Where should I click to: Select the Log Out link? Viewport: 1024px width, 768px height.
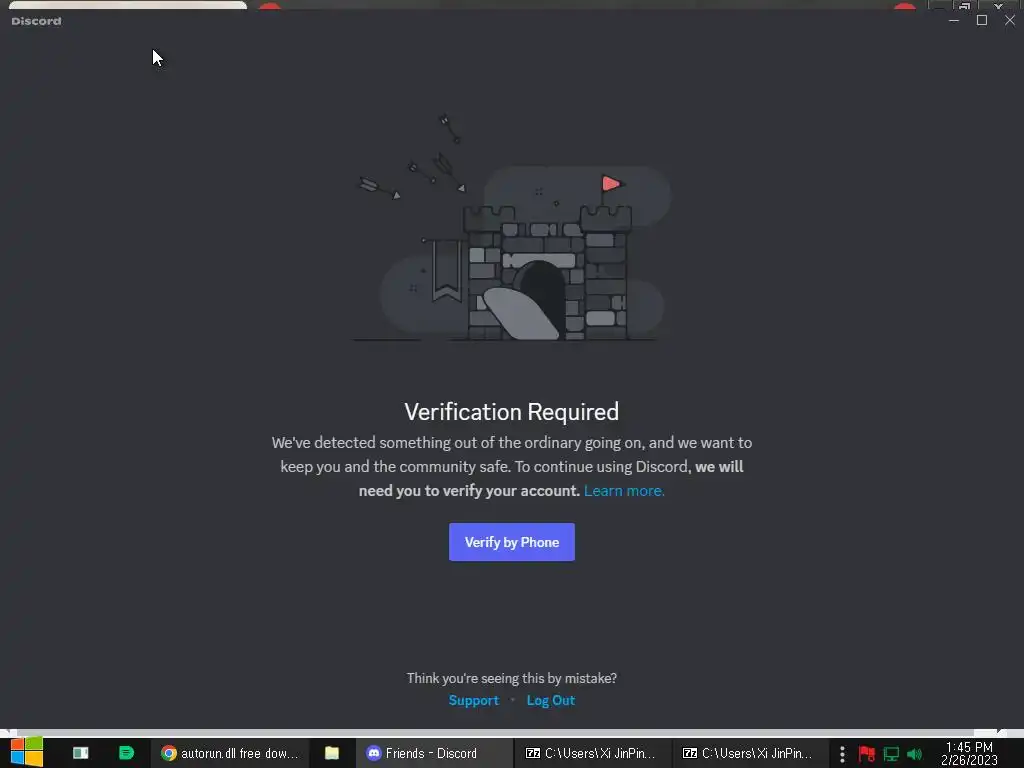(551, 700)
